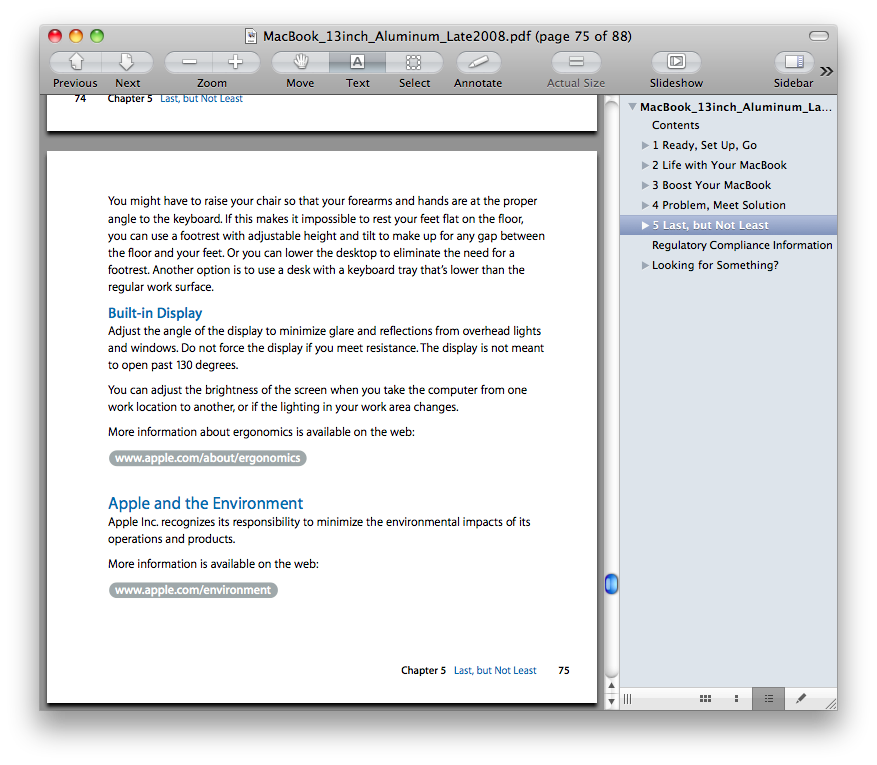This screenshot has height=765, width=877.
Task: Go to the Next page
Action: (x=127, y=62)
